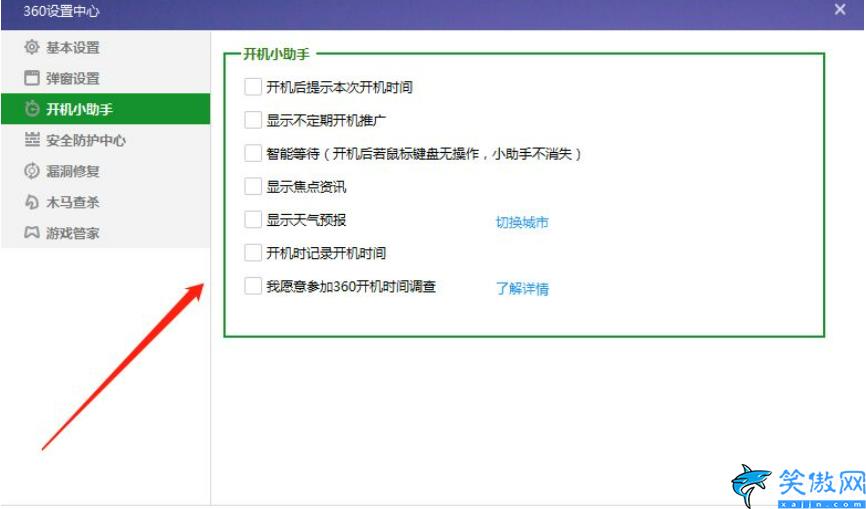Tick the 显示不定期开机推广 checkbox
Image resolution: width=866 pixels, height=509 pixels.
click(x=253, y=120)
